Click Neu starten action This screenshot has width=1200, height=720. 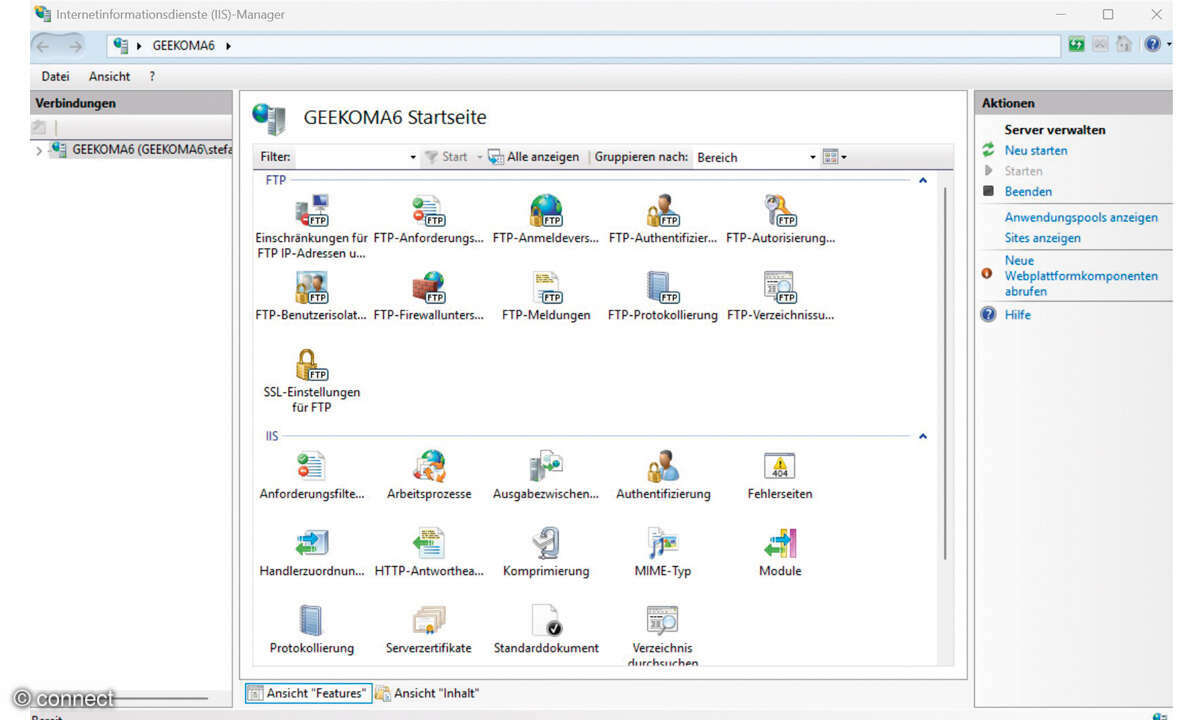pos(1035,150)
